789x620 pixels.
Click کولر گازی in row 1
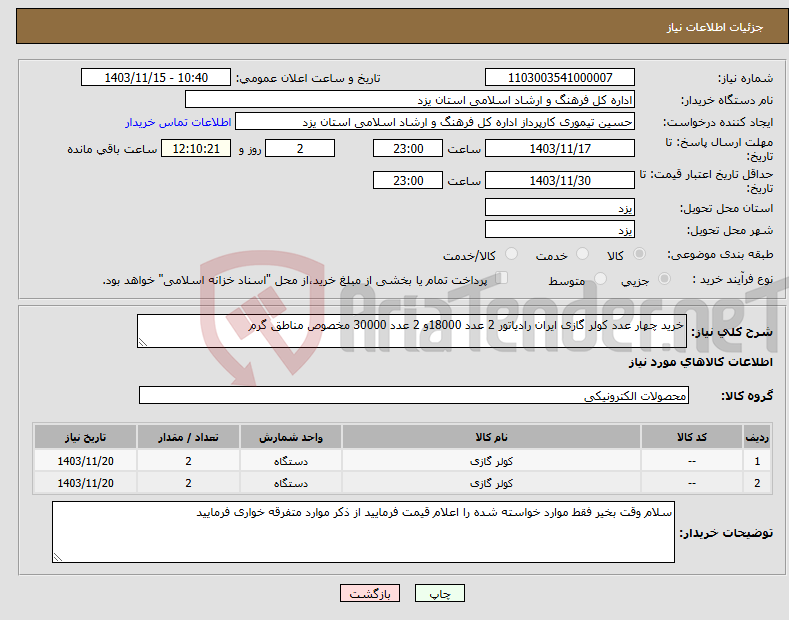coord(491,461)
